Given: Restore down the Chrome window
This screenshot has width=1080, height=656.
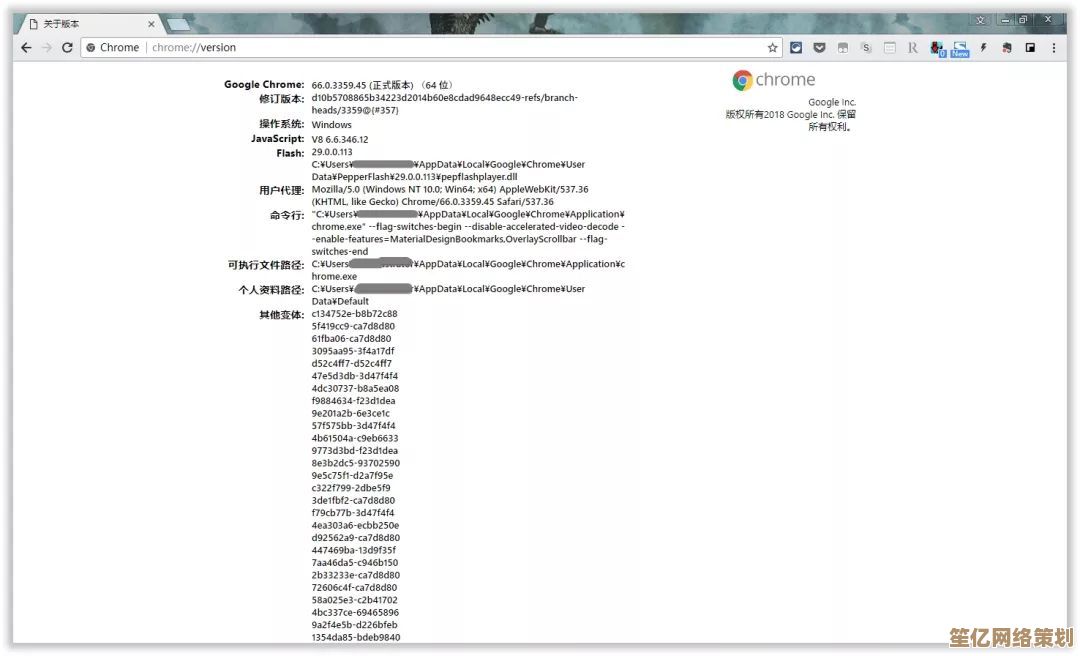Looking at the screenshot, I should [1023, 20].
